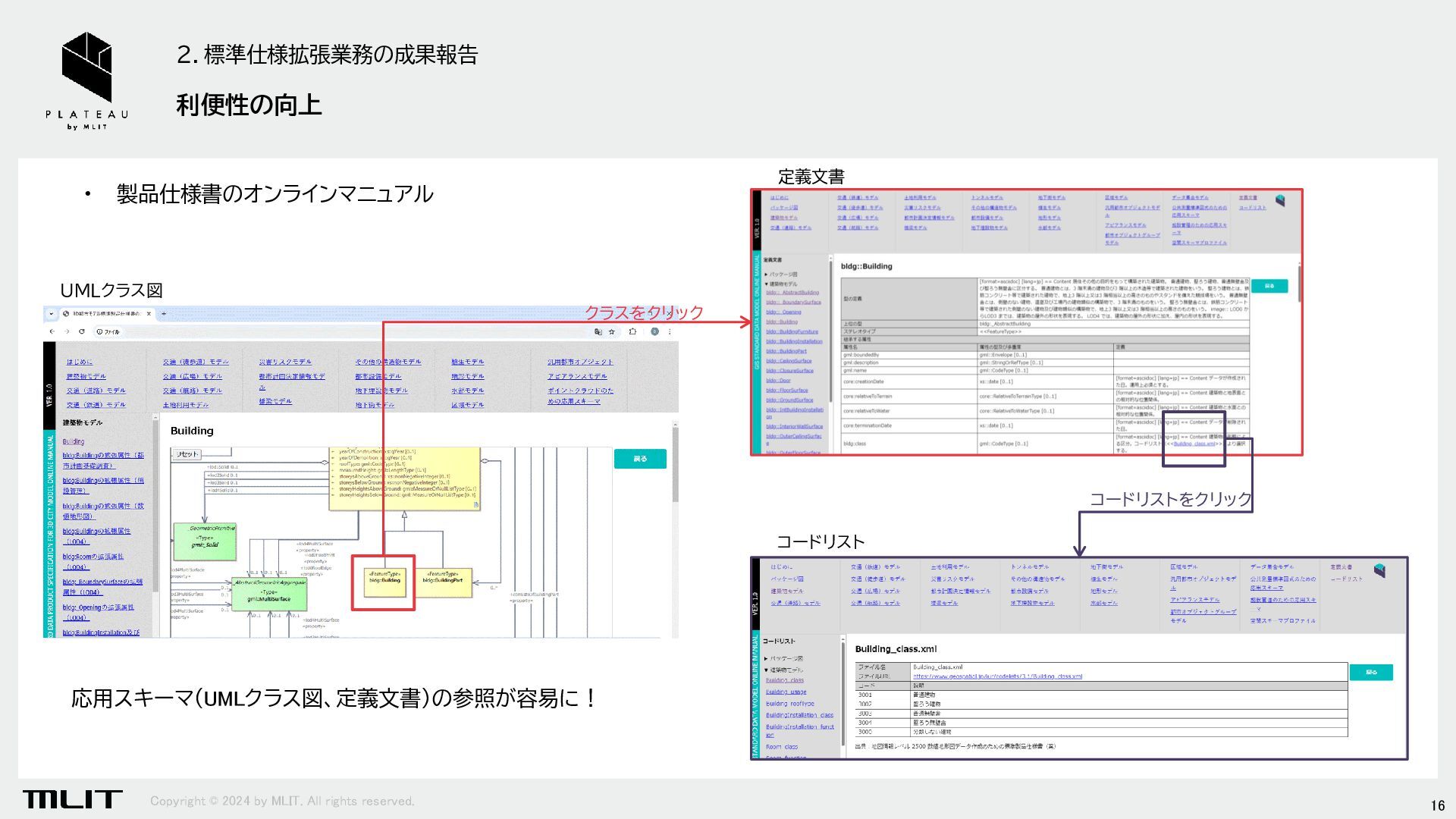Click the リセット button on UML diagram
Viewport: 1456px width, 819px height.
pos(187,454)
